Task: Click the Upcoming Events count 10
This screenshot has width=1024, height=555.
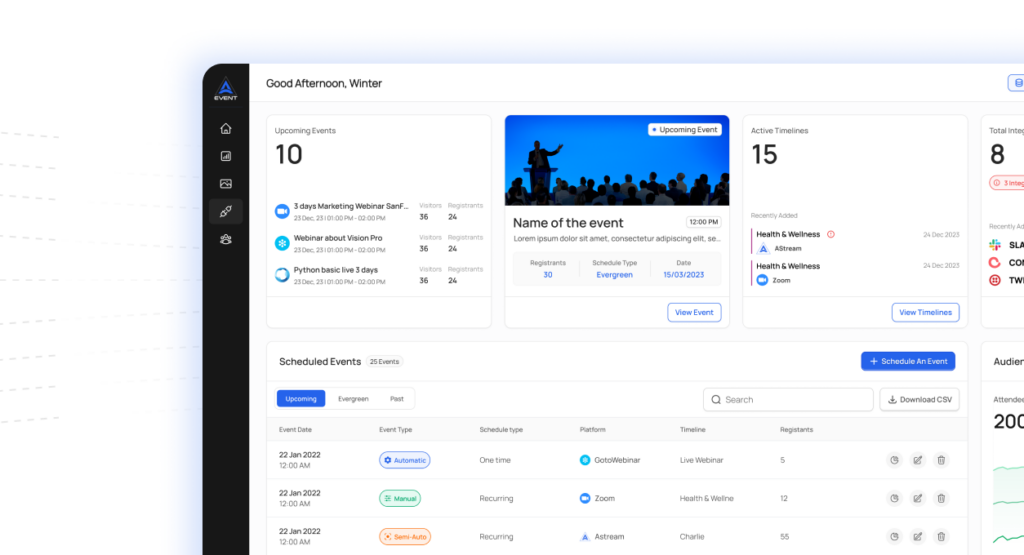Action: point(289,155)
